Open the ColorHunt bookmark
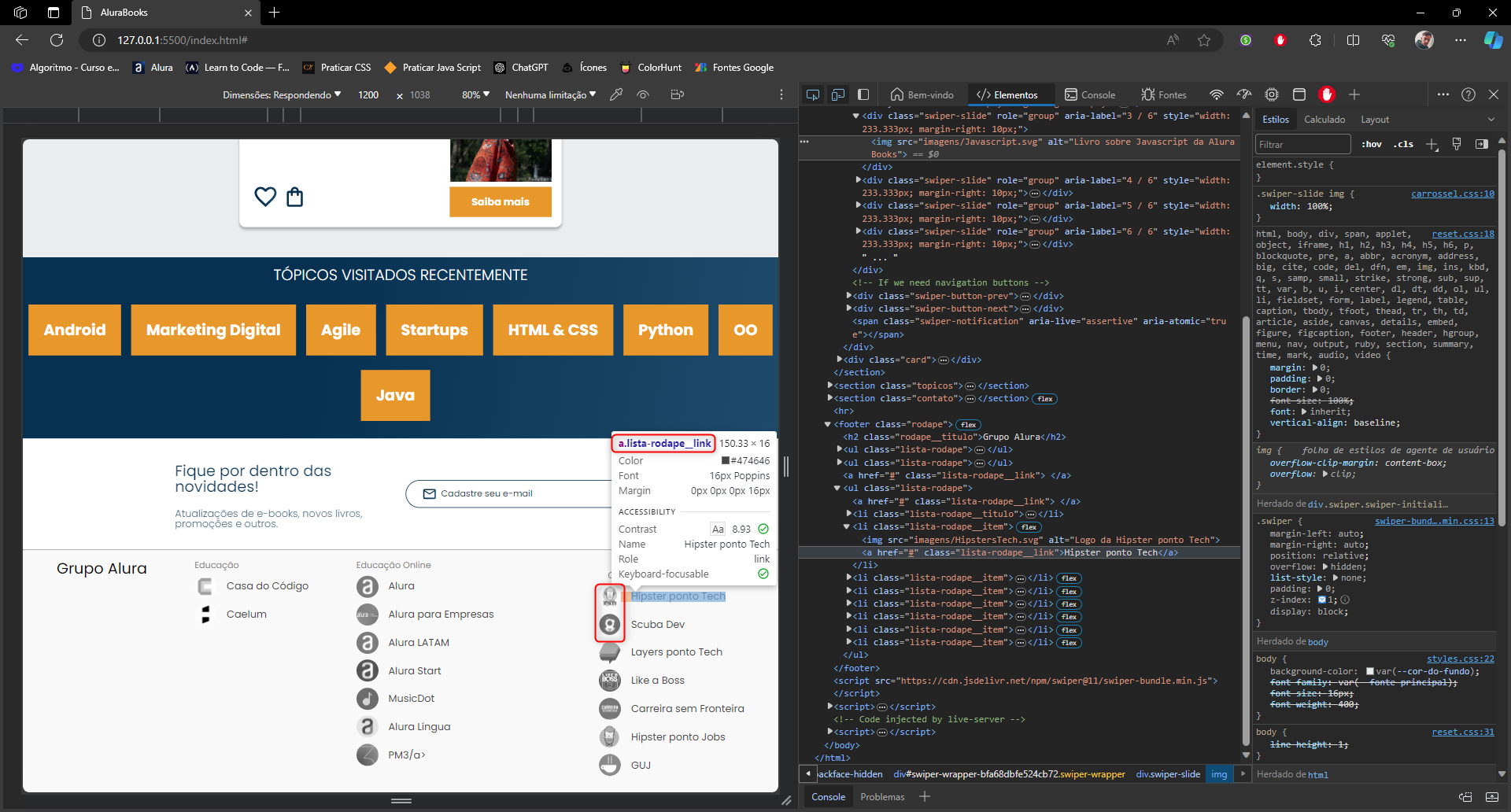The height and width of the screenshot is (812, 1511). pos(651,68)
